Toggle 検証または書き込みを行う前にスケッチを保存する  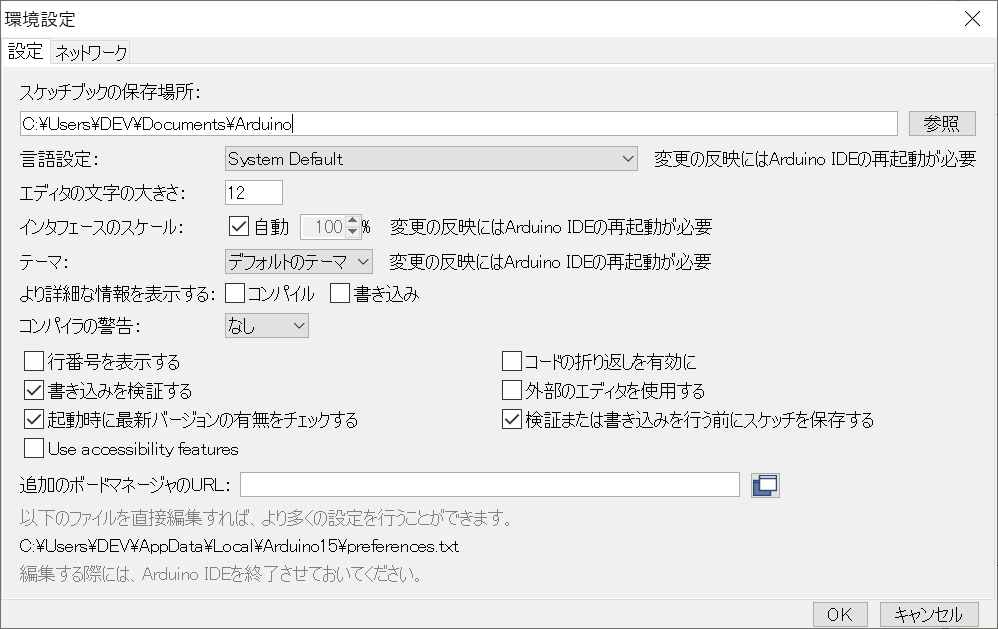512,420
